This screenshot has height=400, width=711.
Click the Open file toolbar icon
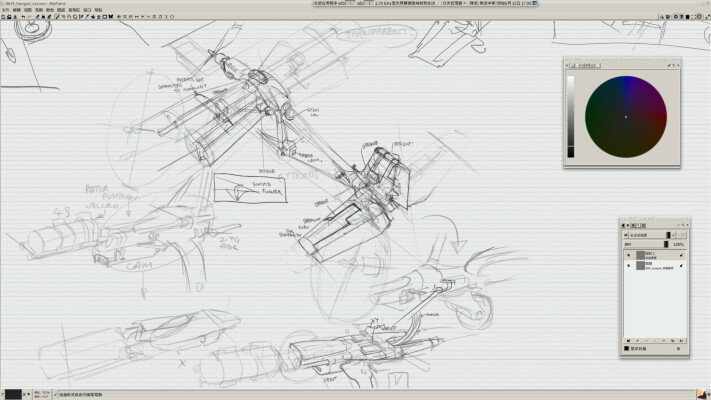9,17
